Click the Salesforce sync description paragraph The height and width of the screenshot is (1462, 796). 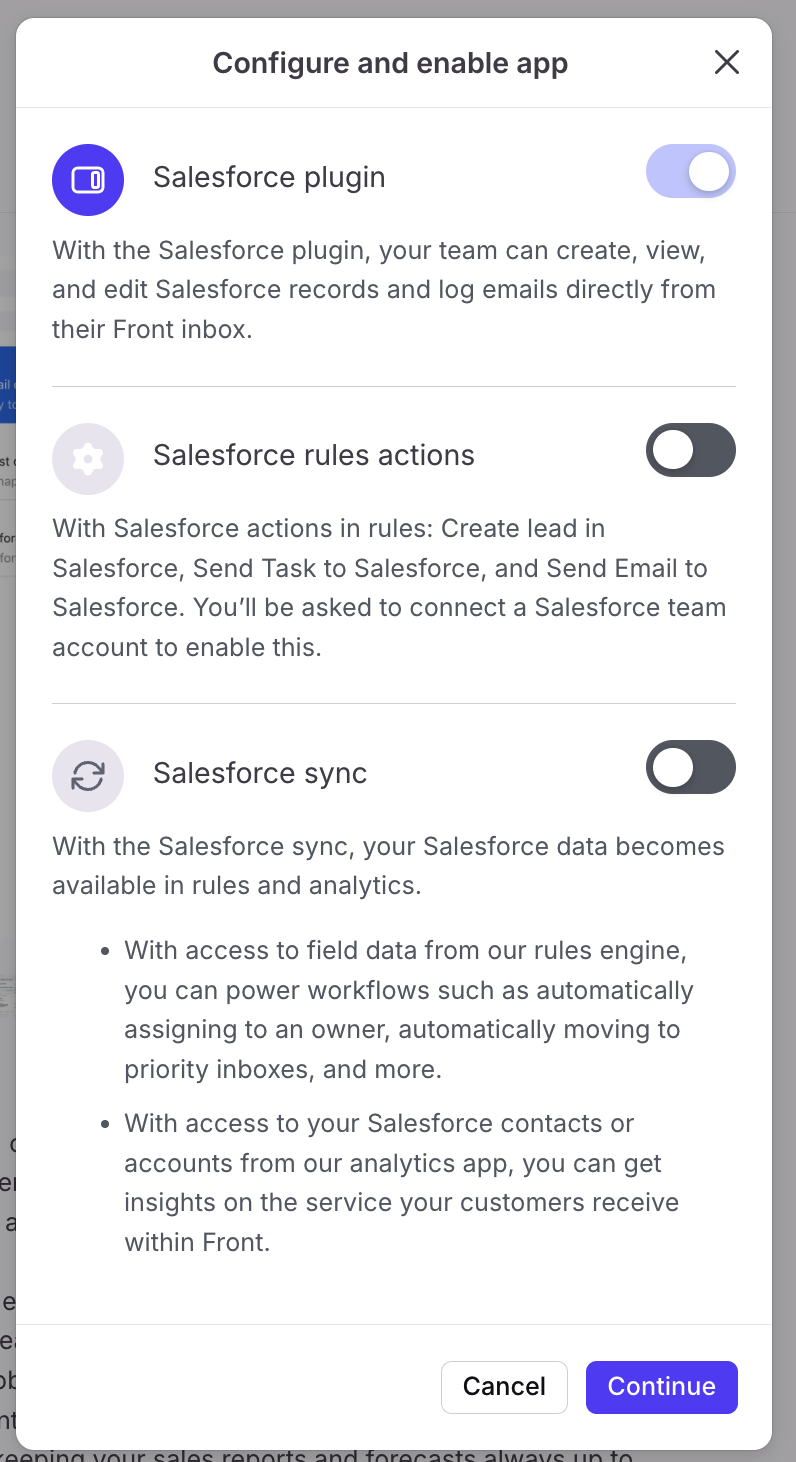(388, 866)
